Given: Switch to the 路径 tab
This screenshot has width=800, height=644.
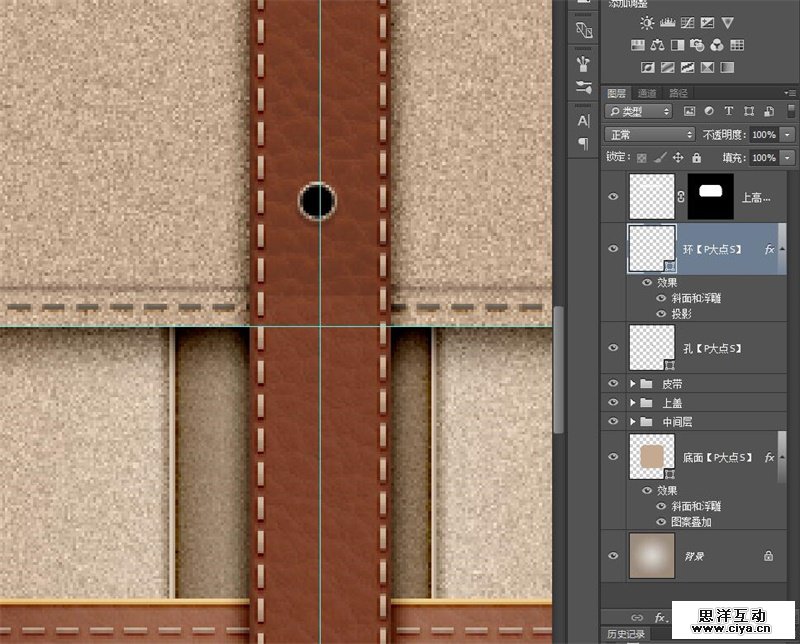Looking at the screenshot, I should pos(678,93).
